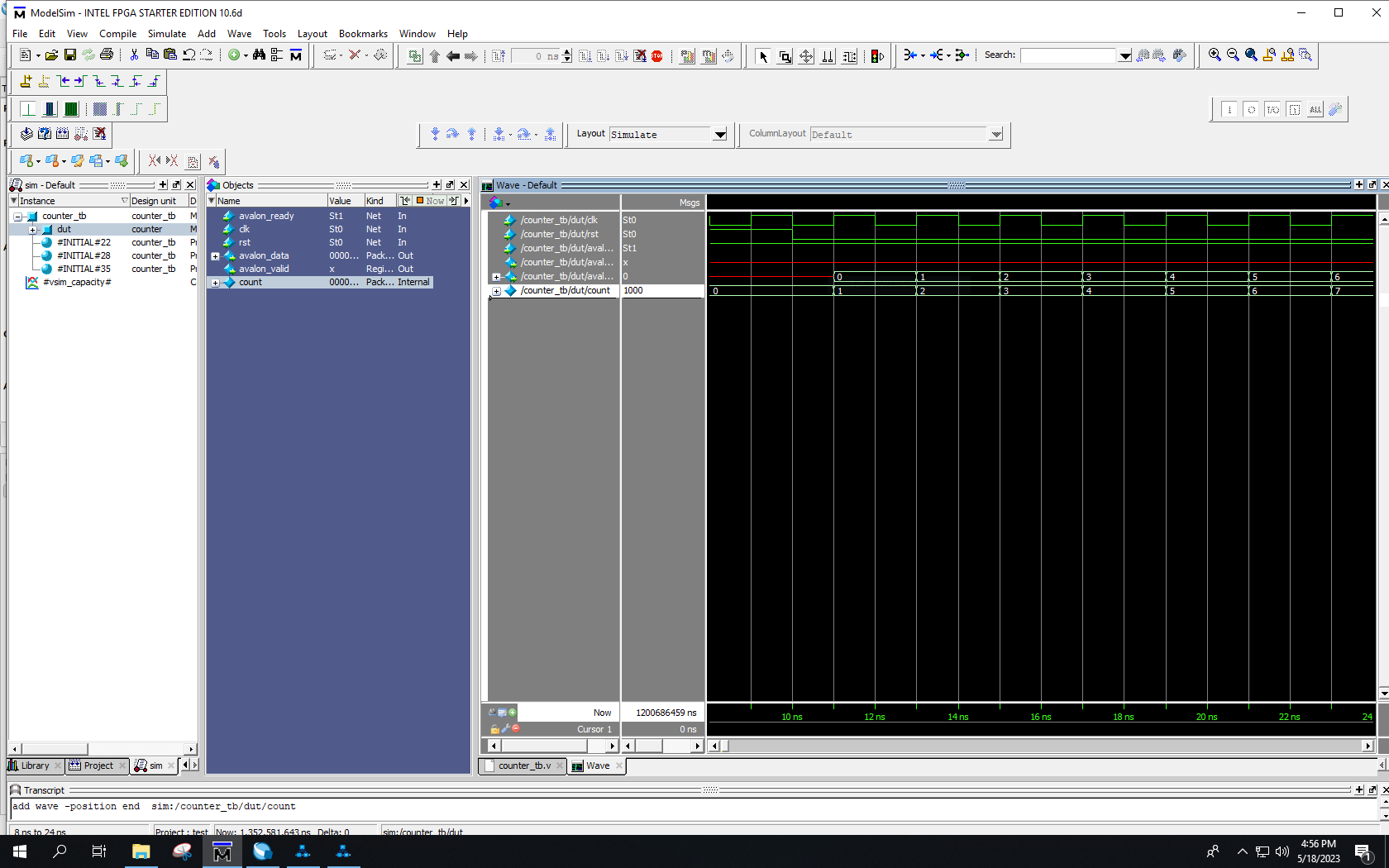Toggle the Internals filter button

coord(1294,110)
